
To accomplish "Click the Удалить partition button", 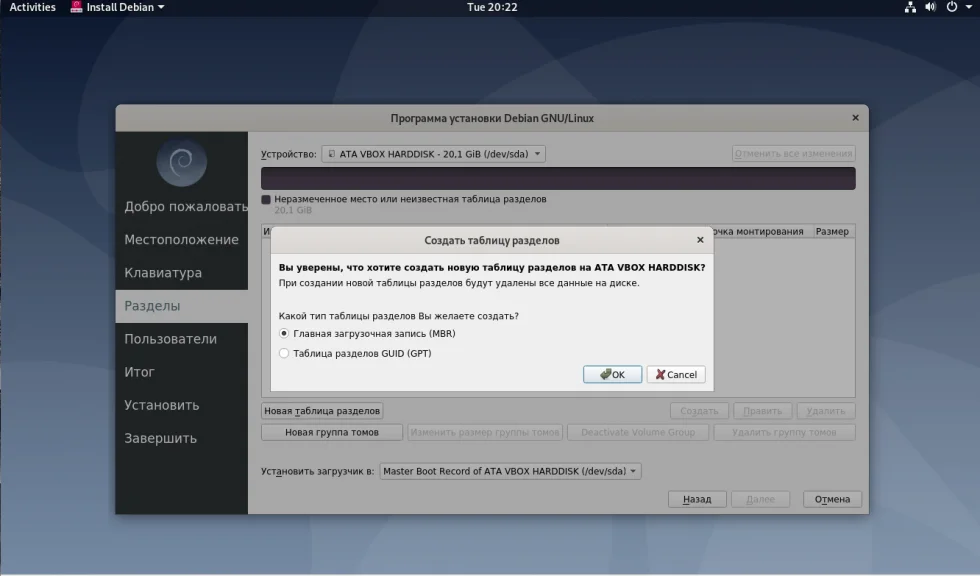I will tap(826, 410).
